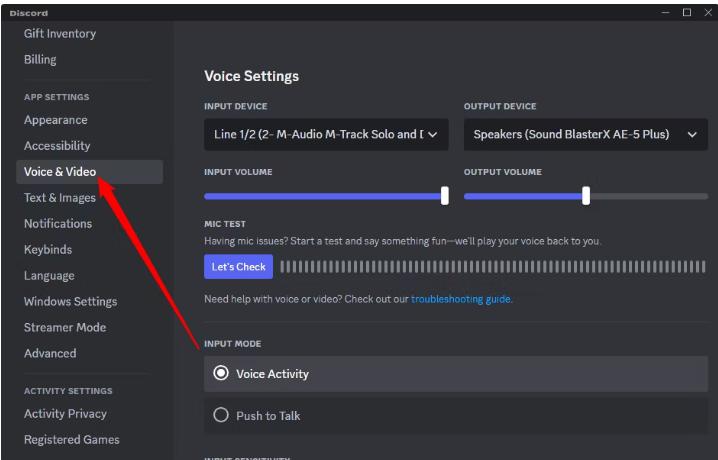Close the Discord window

click(x=708, y=12)
